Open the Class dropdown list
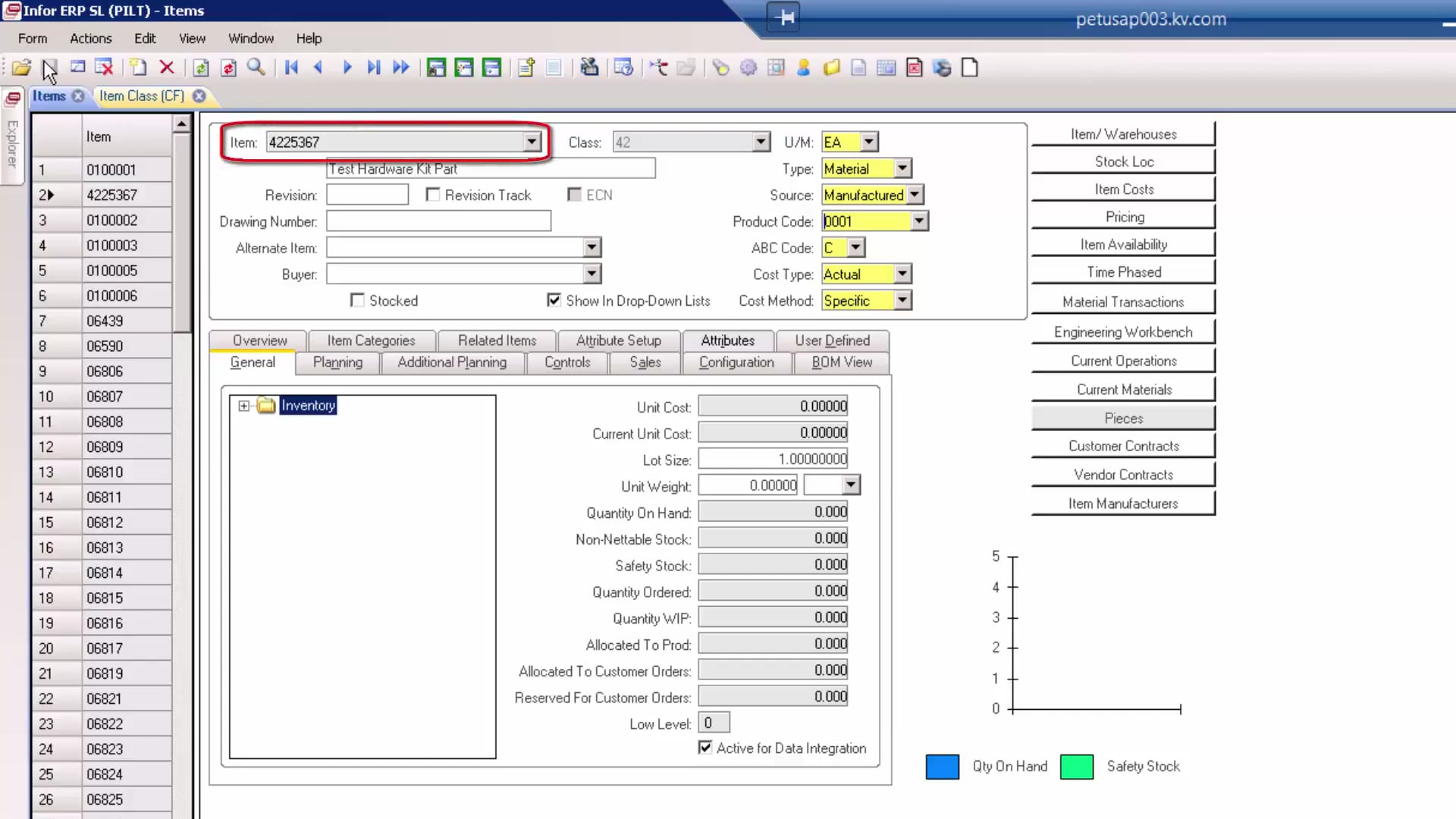 [761, 142]
